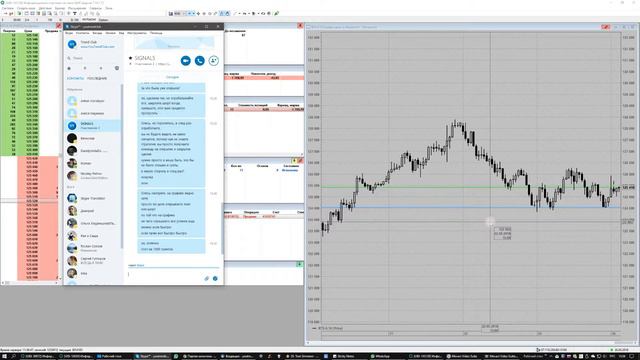Open the Trend Club profile avatar

[x=72, y=44]
